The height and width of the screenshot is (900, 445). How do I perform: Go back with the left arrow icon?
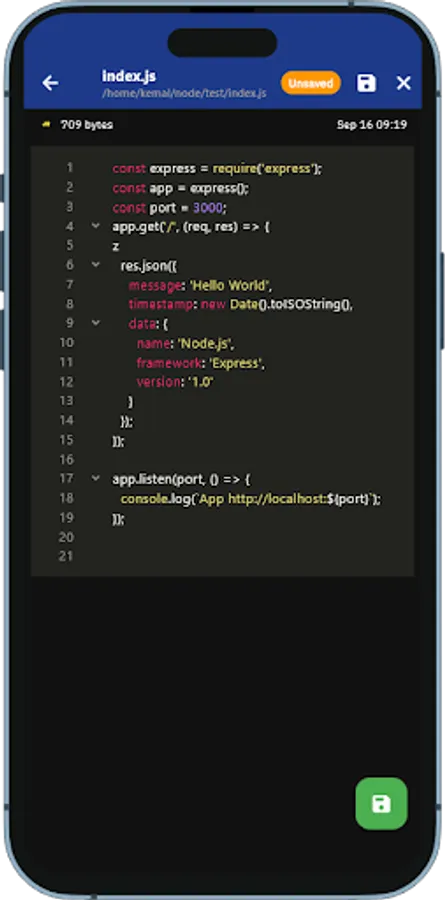tap(51, 83)
